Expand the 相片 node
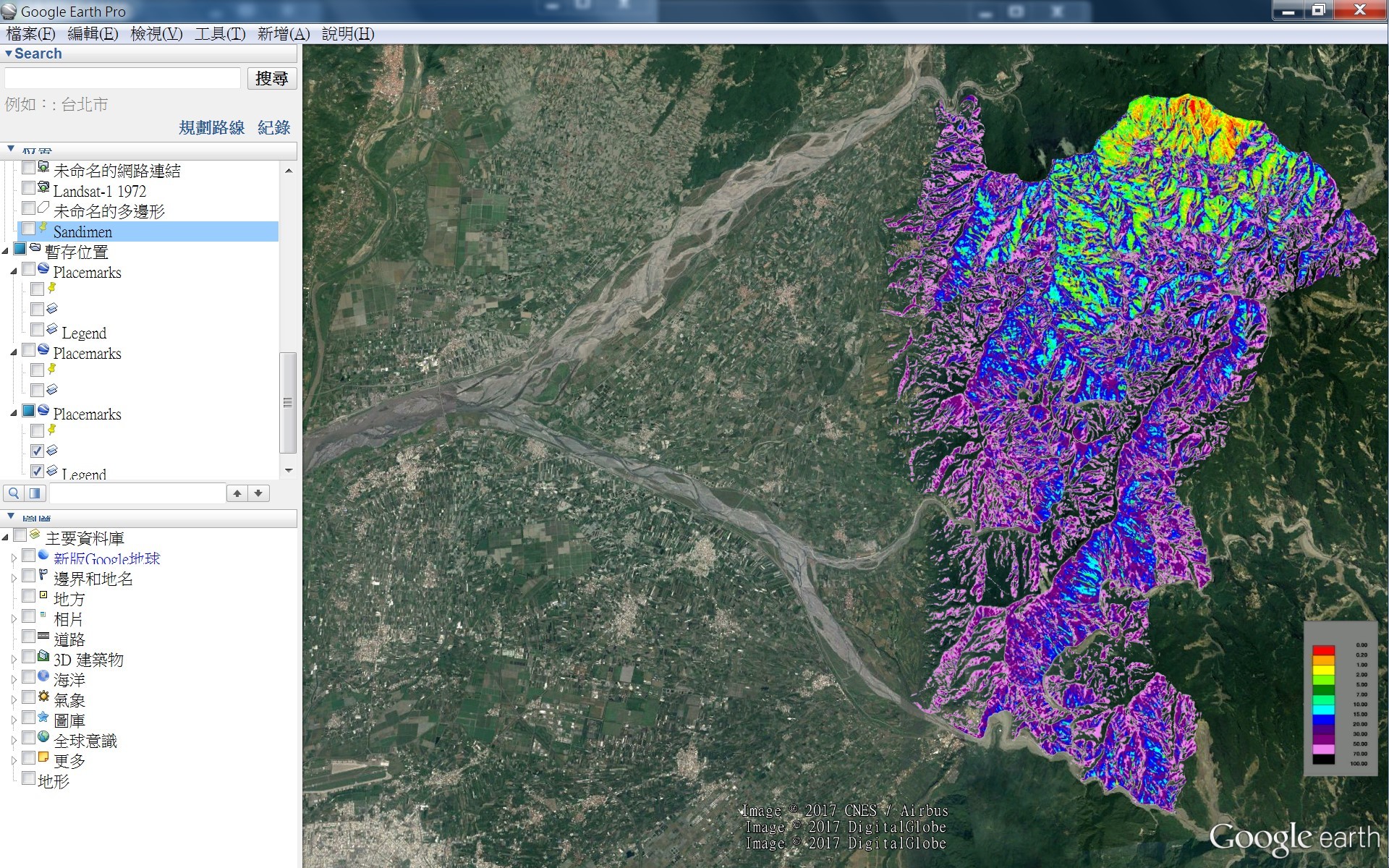Viewport: 1389px width, 868px height. tap(14, 619)
